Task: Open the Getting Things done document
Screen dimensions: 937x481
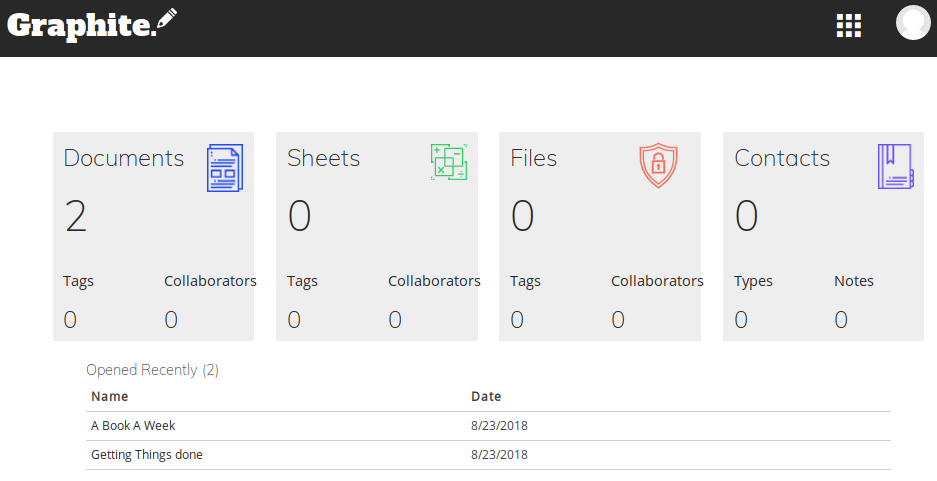Action: (146, 455)
